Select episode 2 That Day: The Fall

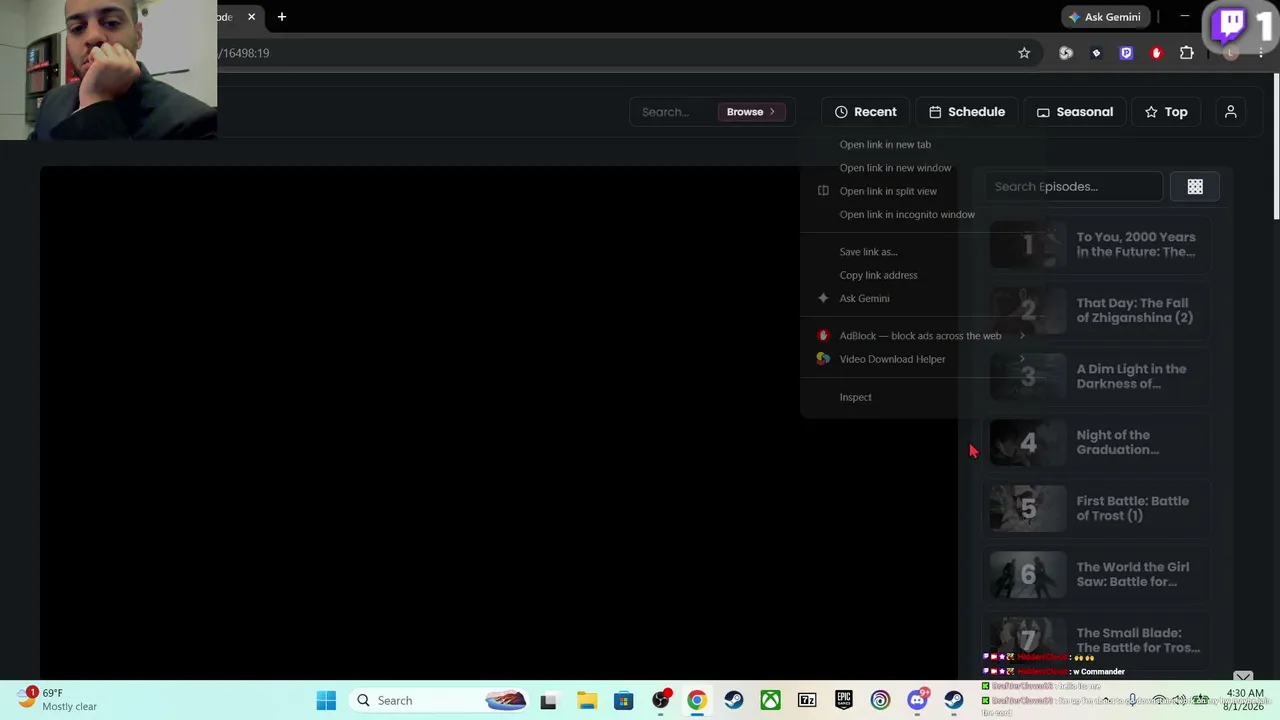point(1098,310)
